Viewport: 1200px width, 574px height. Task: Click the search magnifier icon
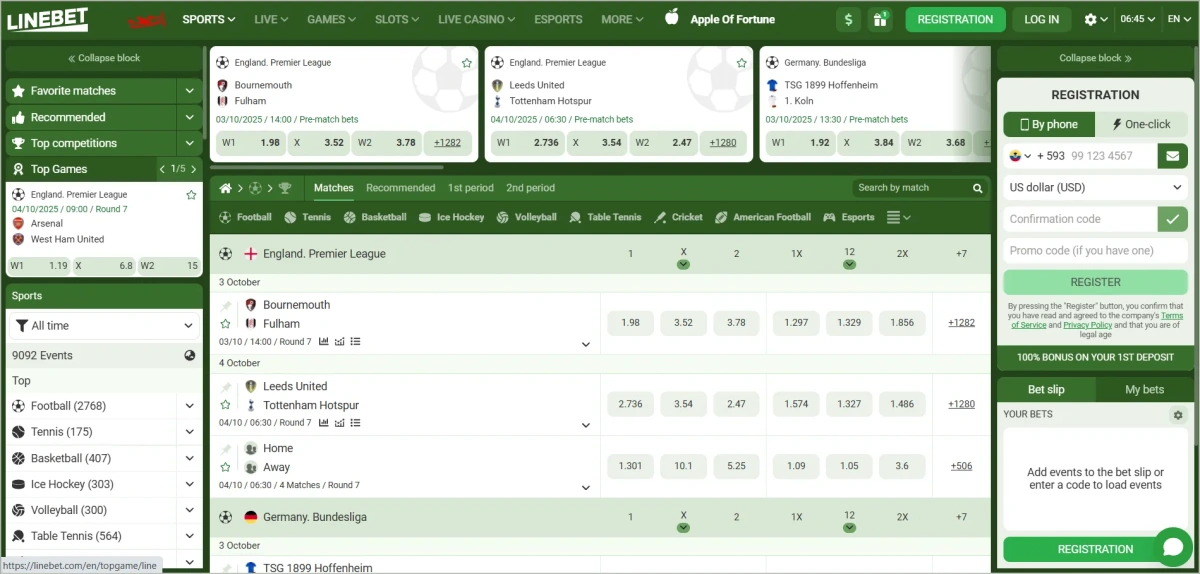[978, 188]
